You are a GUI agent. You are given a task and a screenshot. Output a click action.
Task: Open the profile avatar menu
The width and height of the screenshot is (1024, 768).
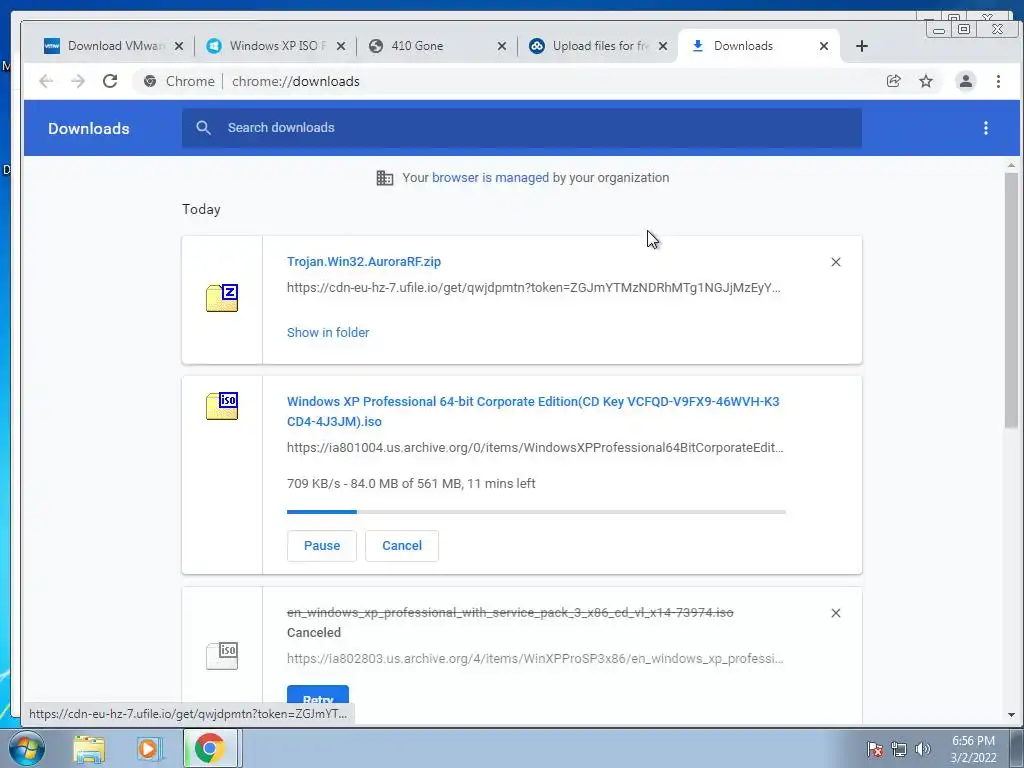point(965,81)
